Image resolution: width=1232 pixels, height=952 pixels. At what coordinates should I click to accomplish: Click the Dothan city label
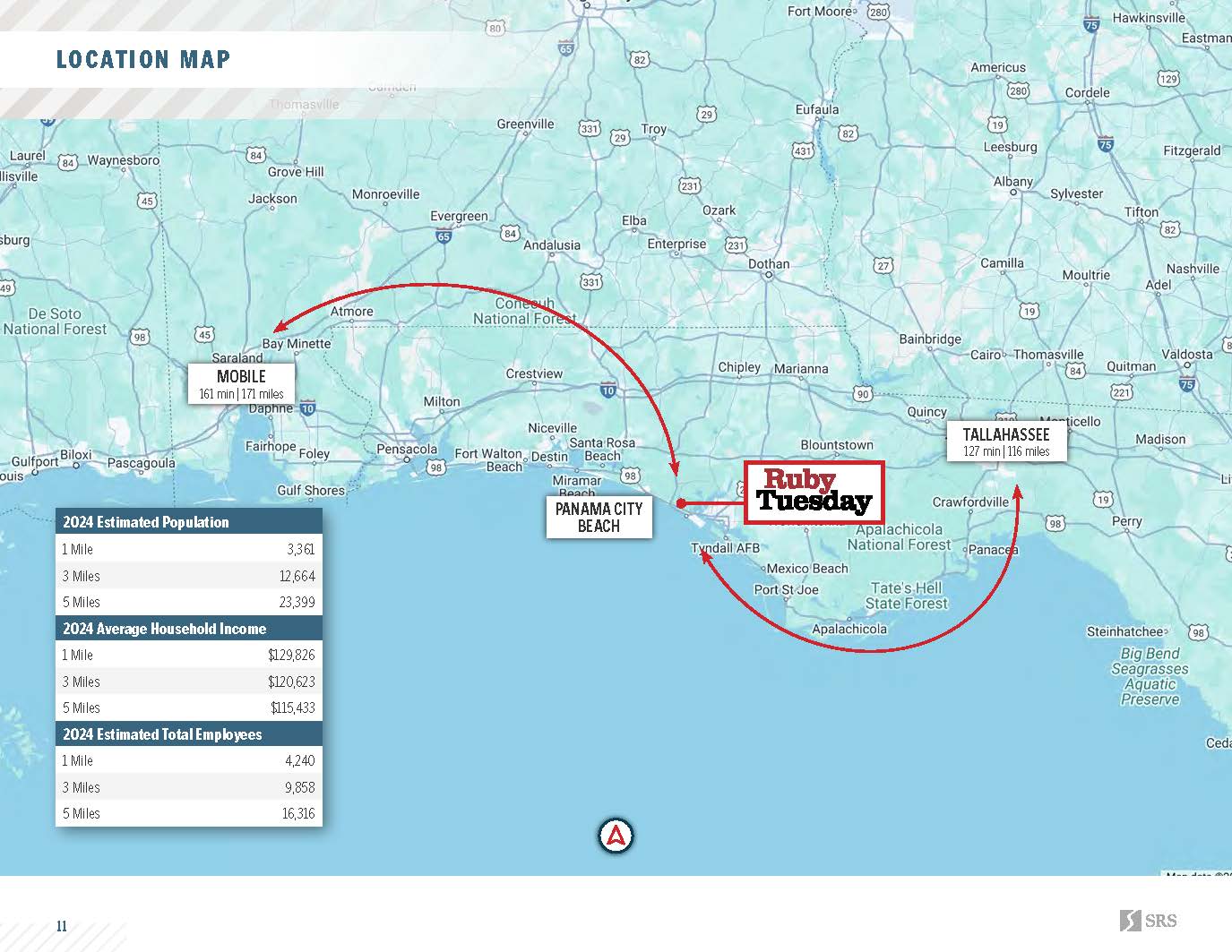pos(769,263)
